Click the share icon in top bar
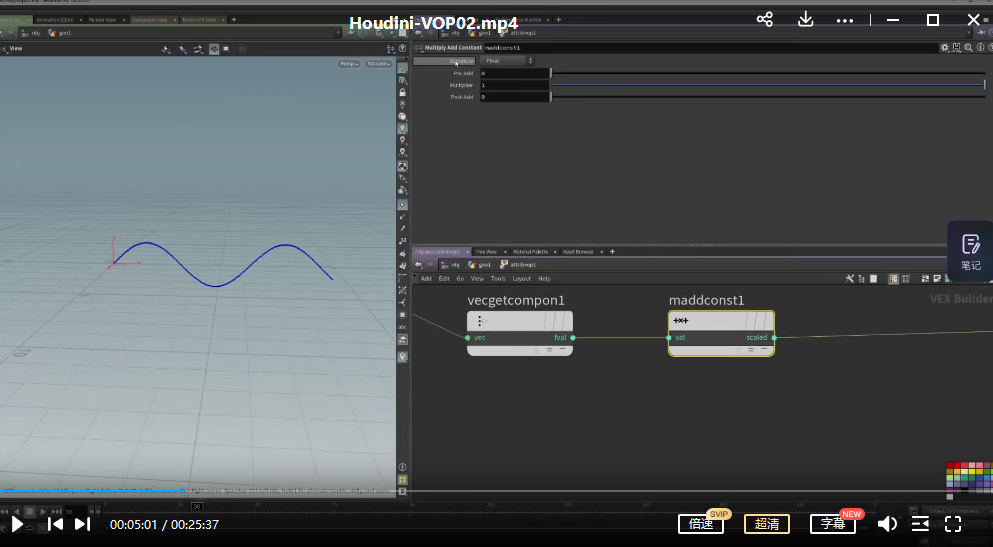Image resolution: width=993 pixels, height=547 pixels. (x=765, y=20)
